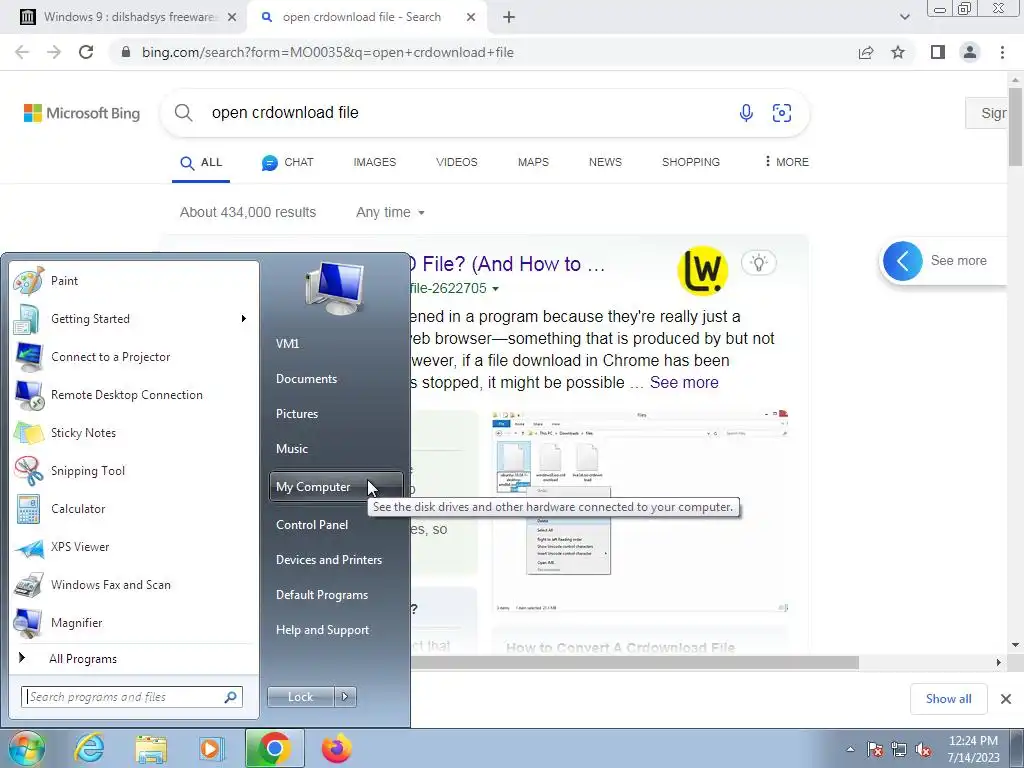Image resolution: width=1024 pixels, height=768 pixels.
Task: Click in Search programs and files box
Action: (131, 697)
